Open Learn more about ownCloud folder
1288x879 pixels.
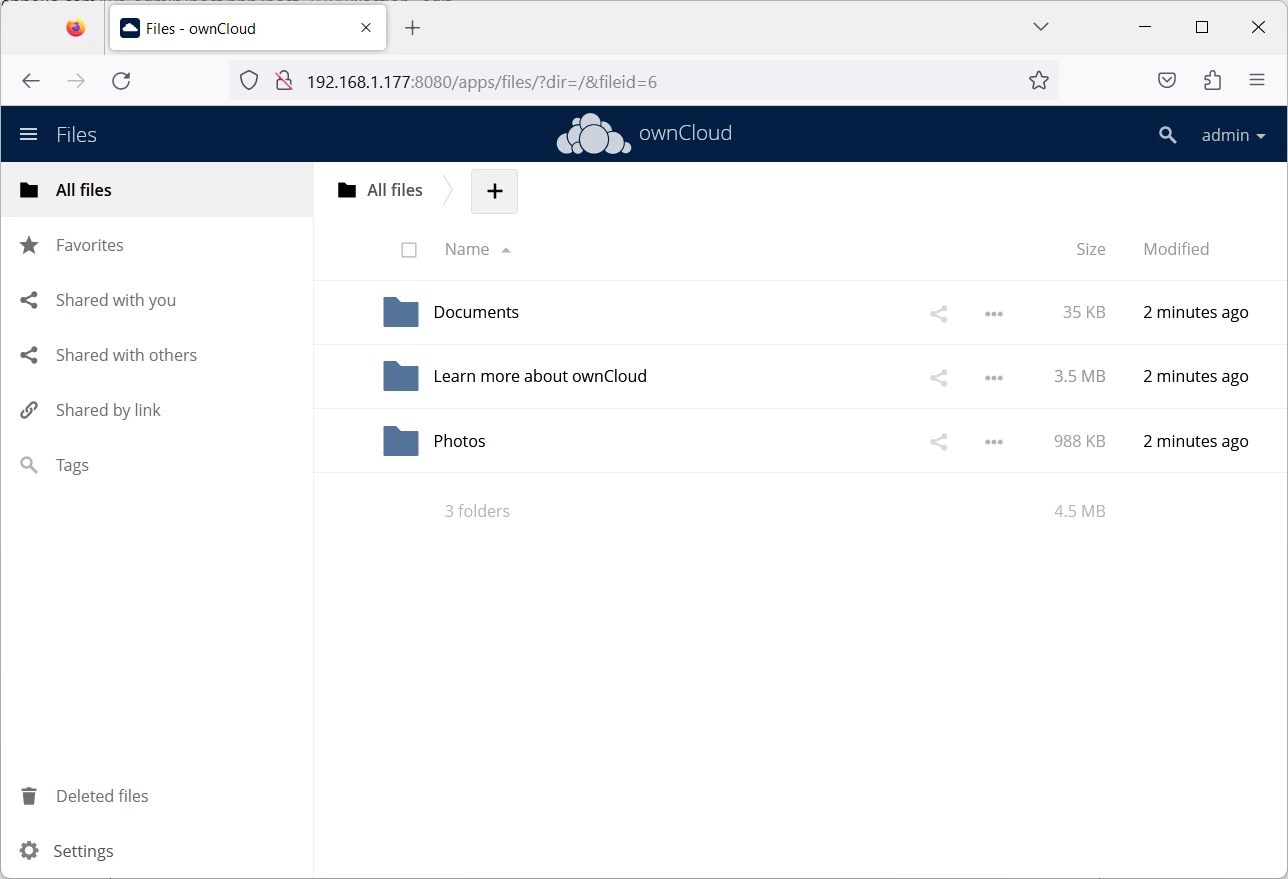(540, 376)
